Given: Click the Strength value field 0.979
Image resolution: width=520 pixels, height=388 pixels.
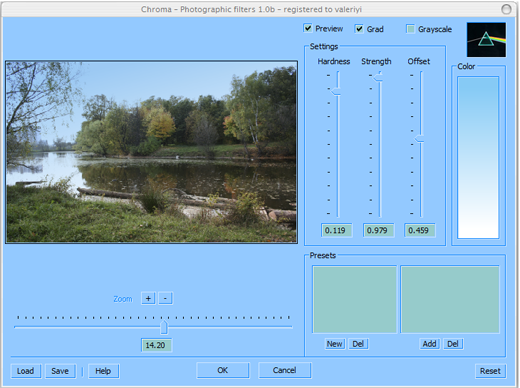Looking at the screenshot, I should [378, 230].
